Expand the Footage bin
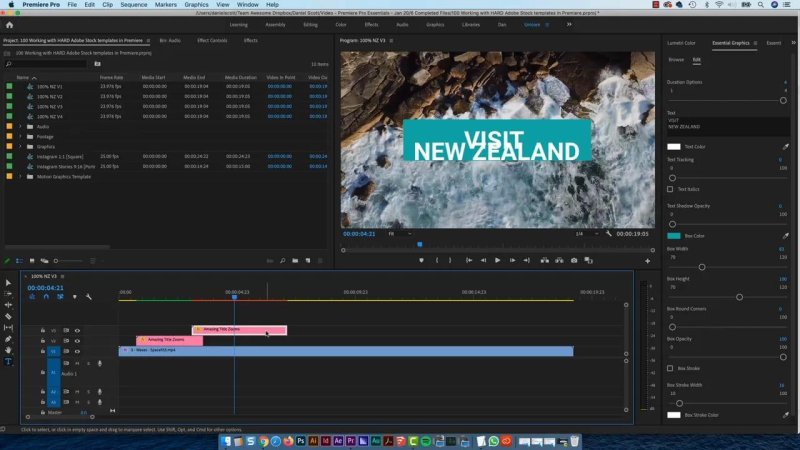Viewport: 800px width, 450px height. point(20,137)
